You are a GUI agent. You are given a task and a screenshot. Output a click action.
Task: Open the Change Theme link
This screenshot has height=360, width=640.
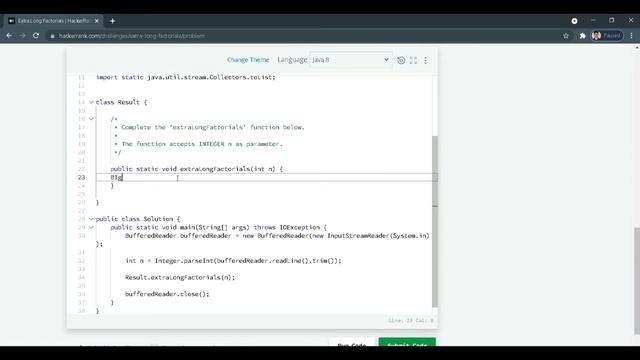248,60
